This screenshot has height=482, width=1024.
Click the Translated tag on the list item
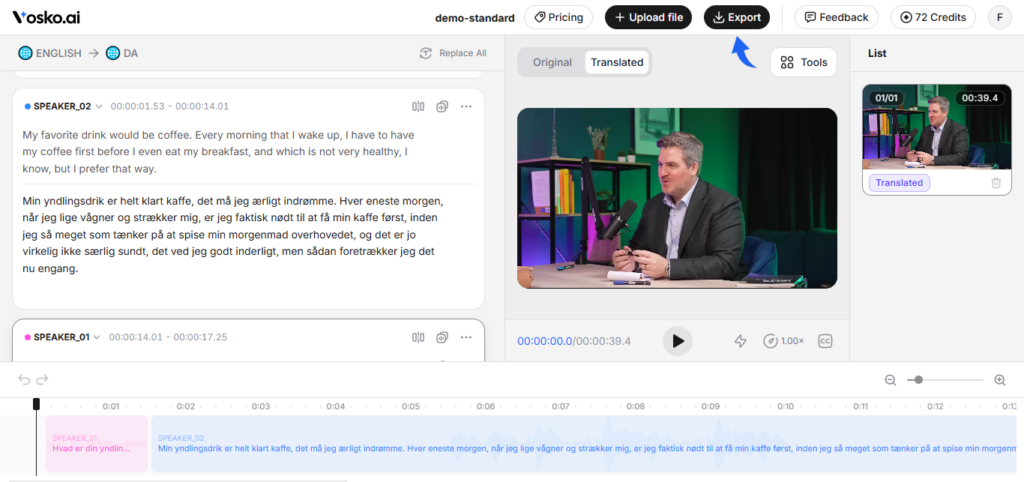click(x=899, y=183)
